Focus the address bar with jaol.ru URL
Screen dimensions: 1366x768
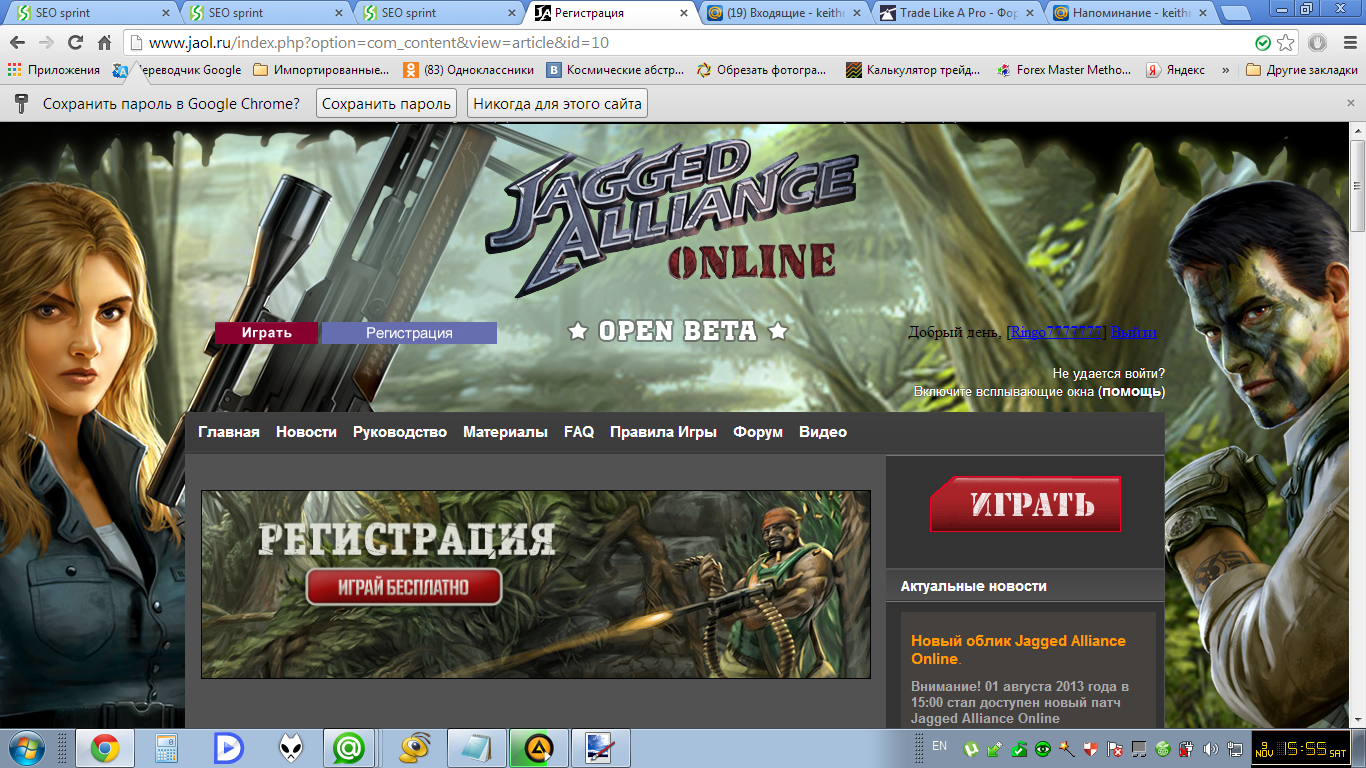[690, 43]
